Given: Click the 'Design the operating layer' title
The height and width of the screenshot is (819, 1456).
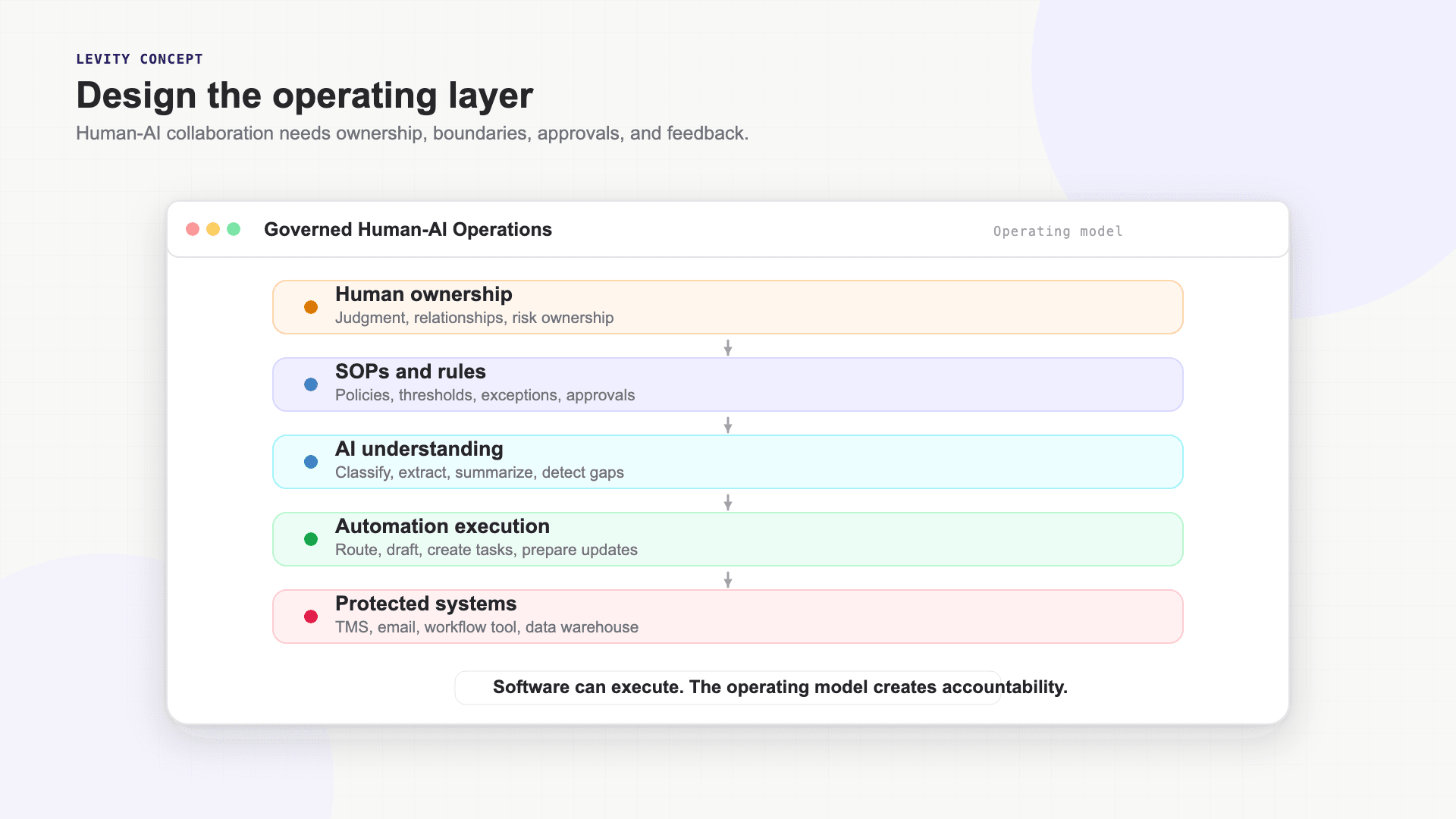Looking at the screenshot, I should tap(305, 96).
